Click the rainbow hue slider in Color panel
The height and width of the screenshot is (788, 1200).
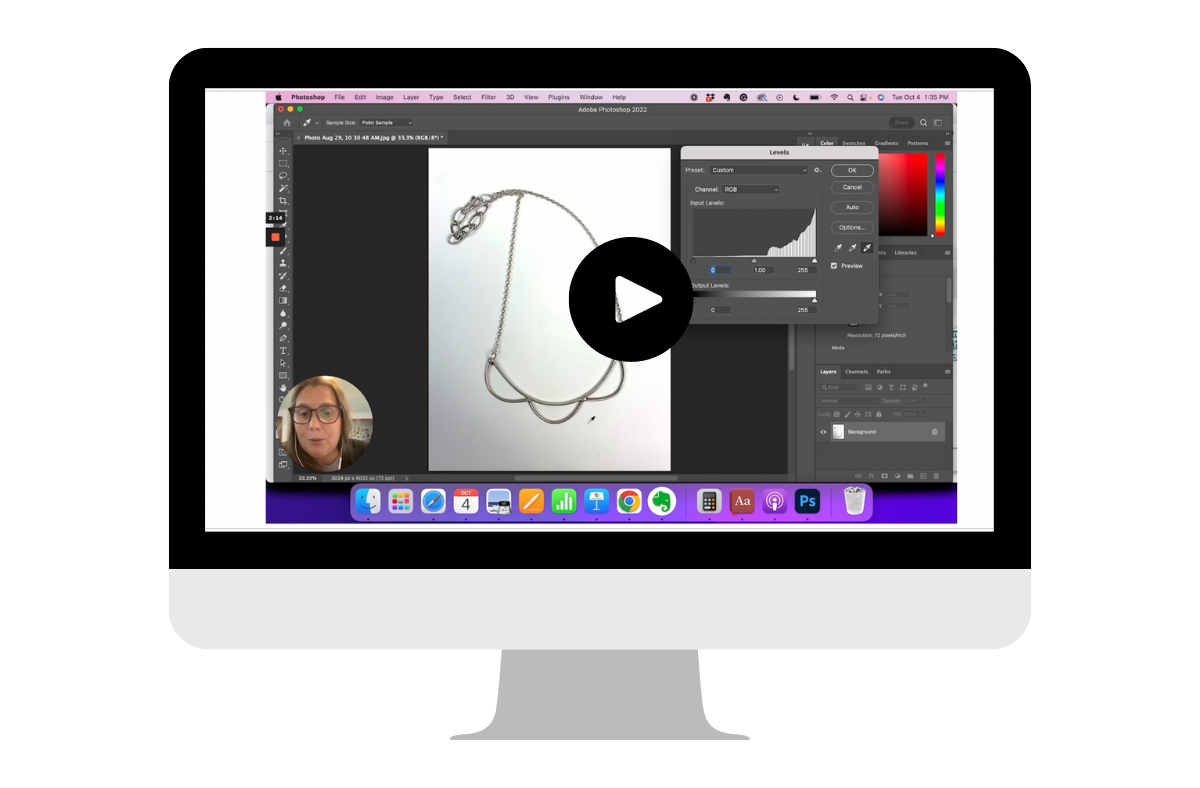pyautogui.click(x=939, y=195)
